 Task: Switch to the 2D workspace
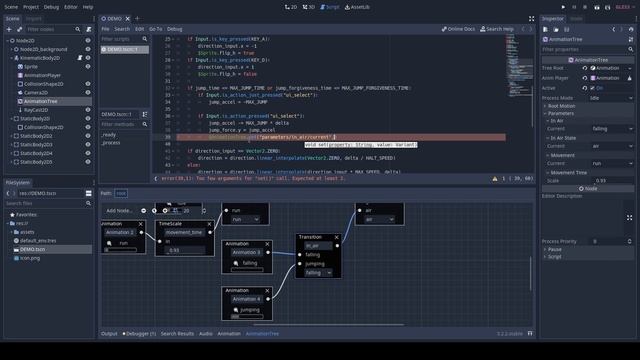pyautogui.click(x=291, y=7)
